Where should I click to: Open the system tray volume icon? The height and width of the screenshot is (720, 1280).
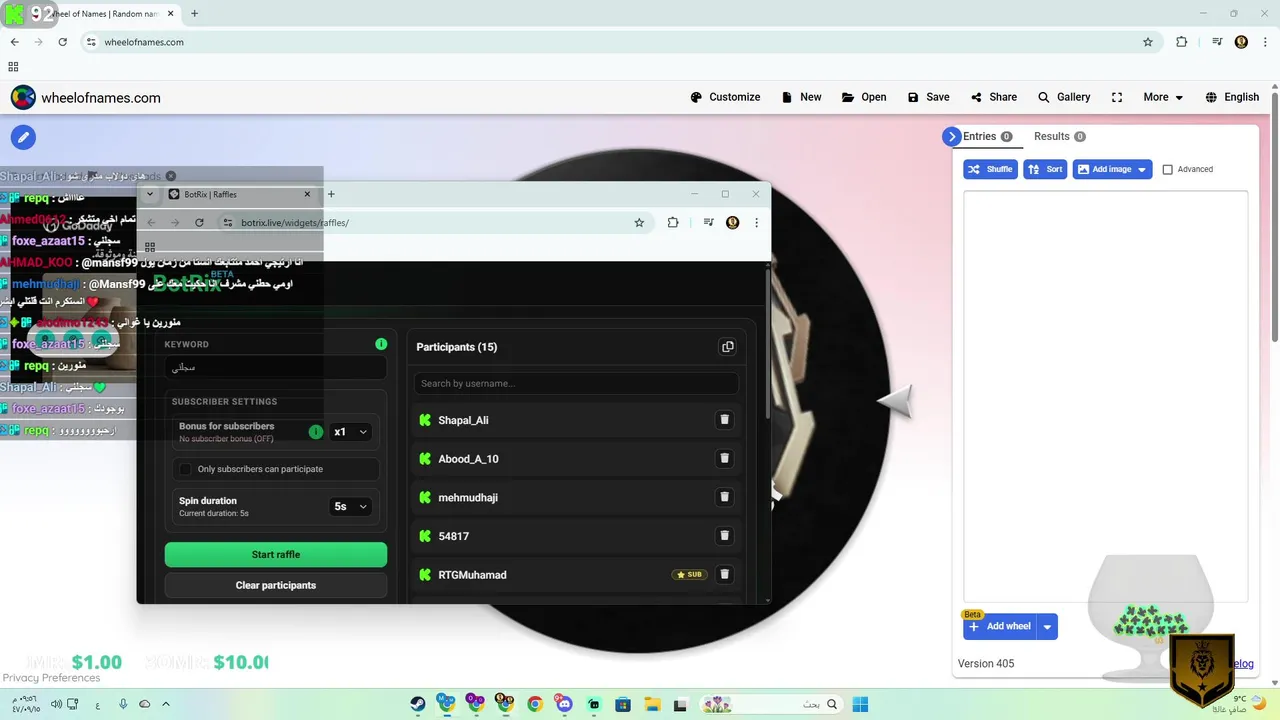pos(56,704)
